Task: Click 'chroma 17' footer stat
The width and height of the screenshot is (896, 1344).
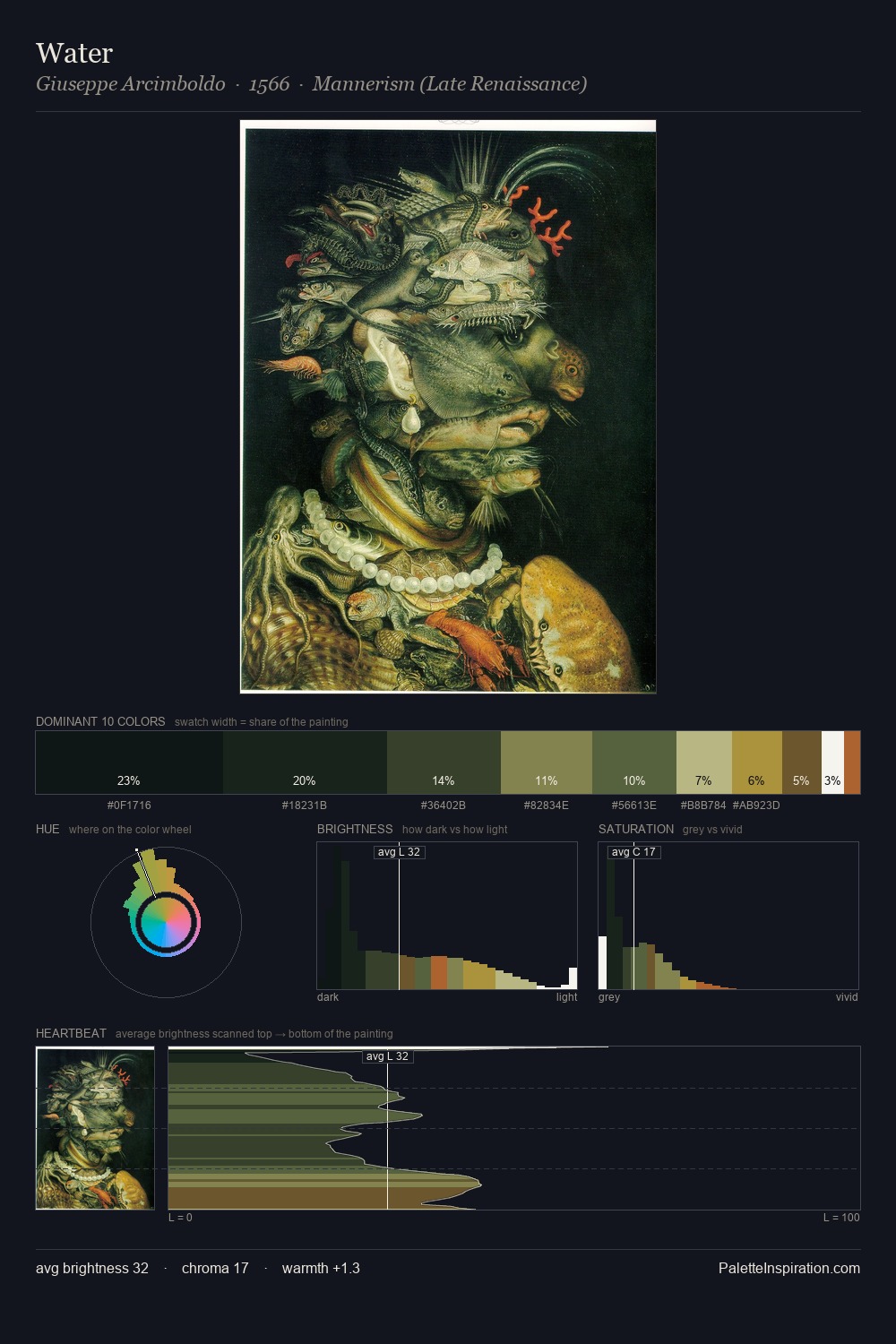Action: [x=215, y=1268]
